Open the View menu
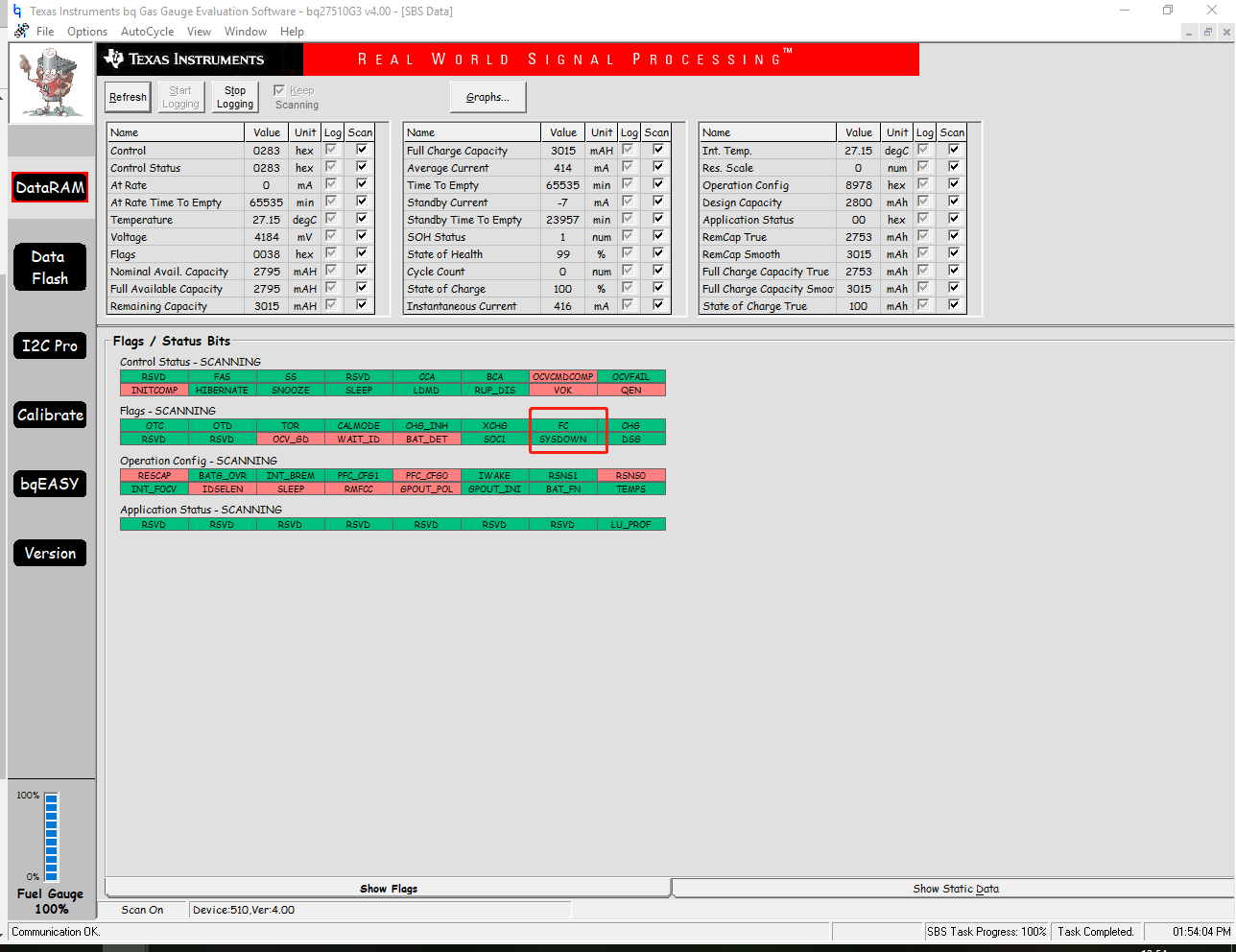This screenshot has height=952, width=1236. click(x=199, y=32)
